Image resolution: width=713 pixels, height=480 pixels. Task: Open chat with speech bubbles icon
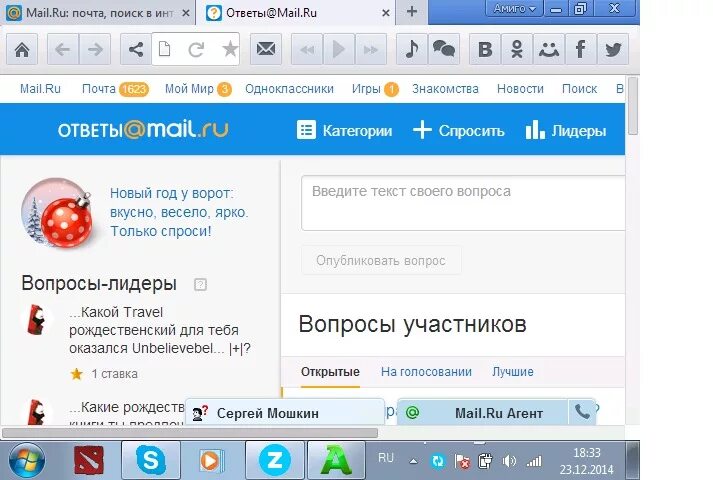click(x=443, y=49)
